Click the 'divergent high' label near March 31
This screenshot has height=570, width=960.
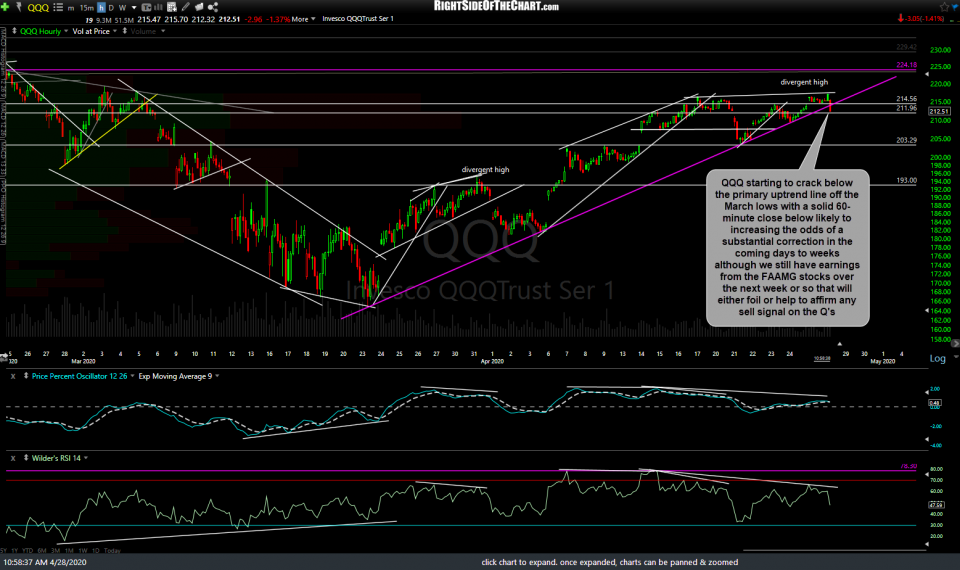(x=485, y=170)
